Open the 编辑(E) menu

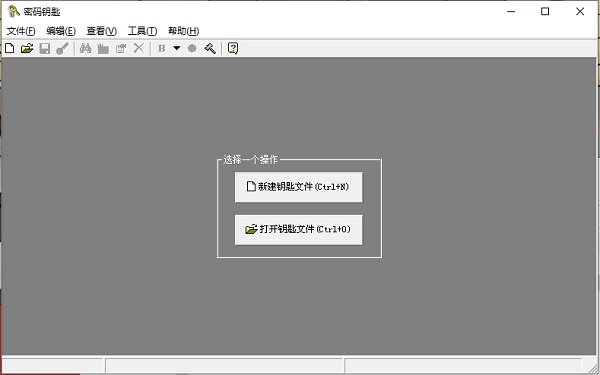click(61, 31)
